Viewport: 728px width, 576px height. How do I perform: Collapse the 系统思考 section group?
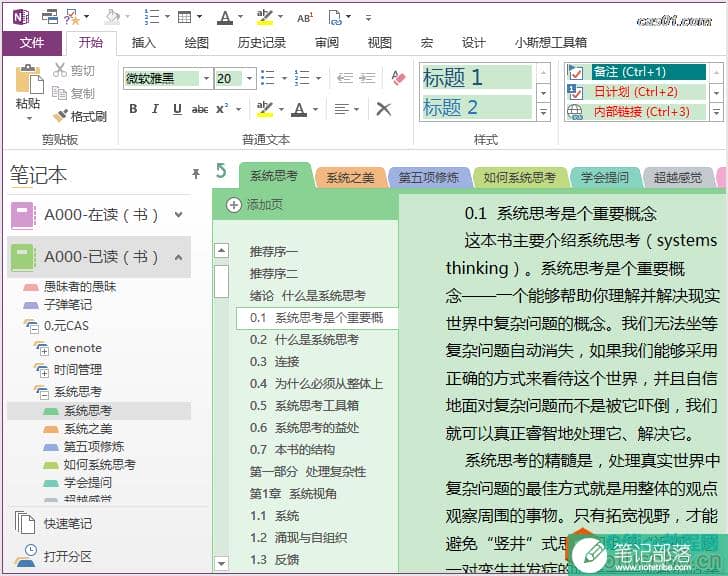pyautogui.click(x=44, y=395)
